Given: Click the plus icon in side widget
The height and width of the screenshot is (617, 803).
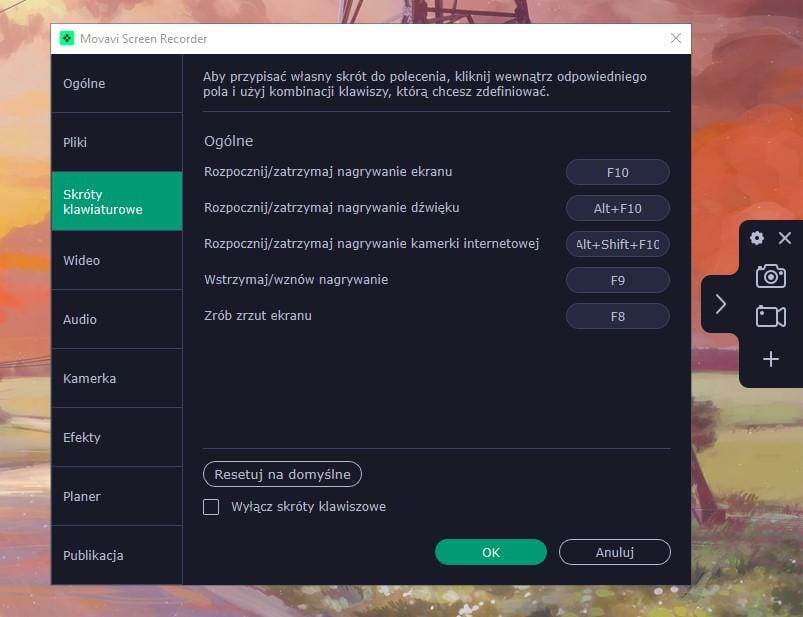Looking at the screenshot, I should coord(770,359).
